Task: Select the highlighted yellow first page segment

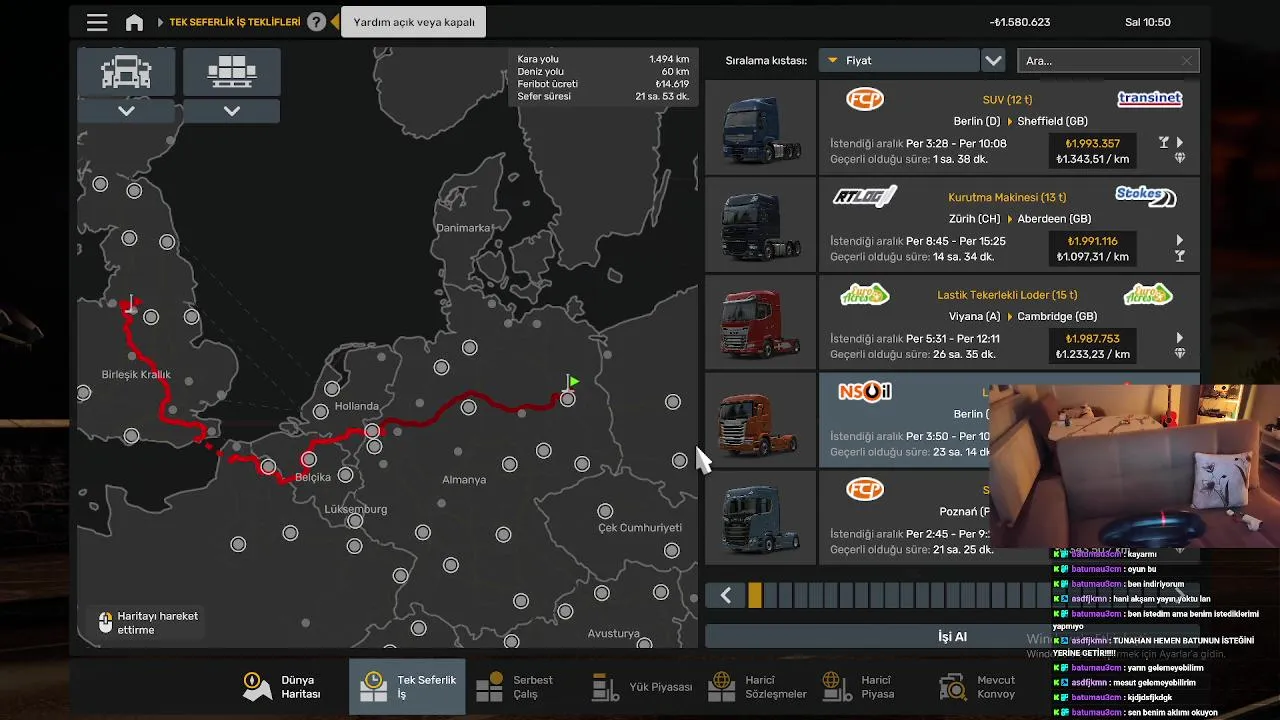Action: (755, 596)
